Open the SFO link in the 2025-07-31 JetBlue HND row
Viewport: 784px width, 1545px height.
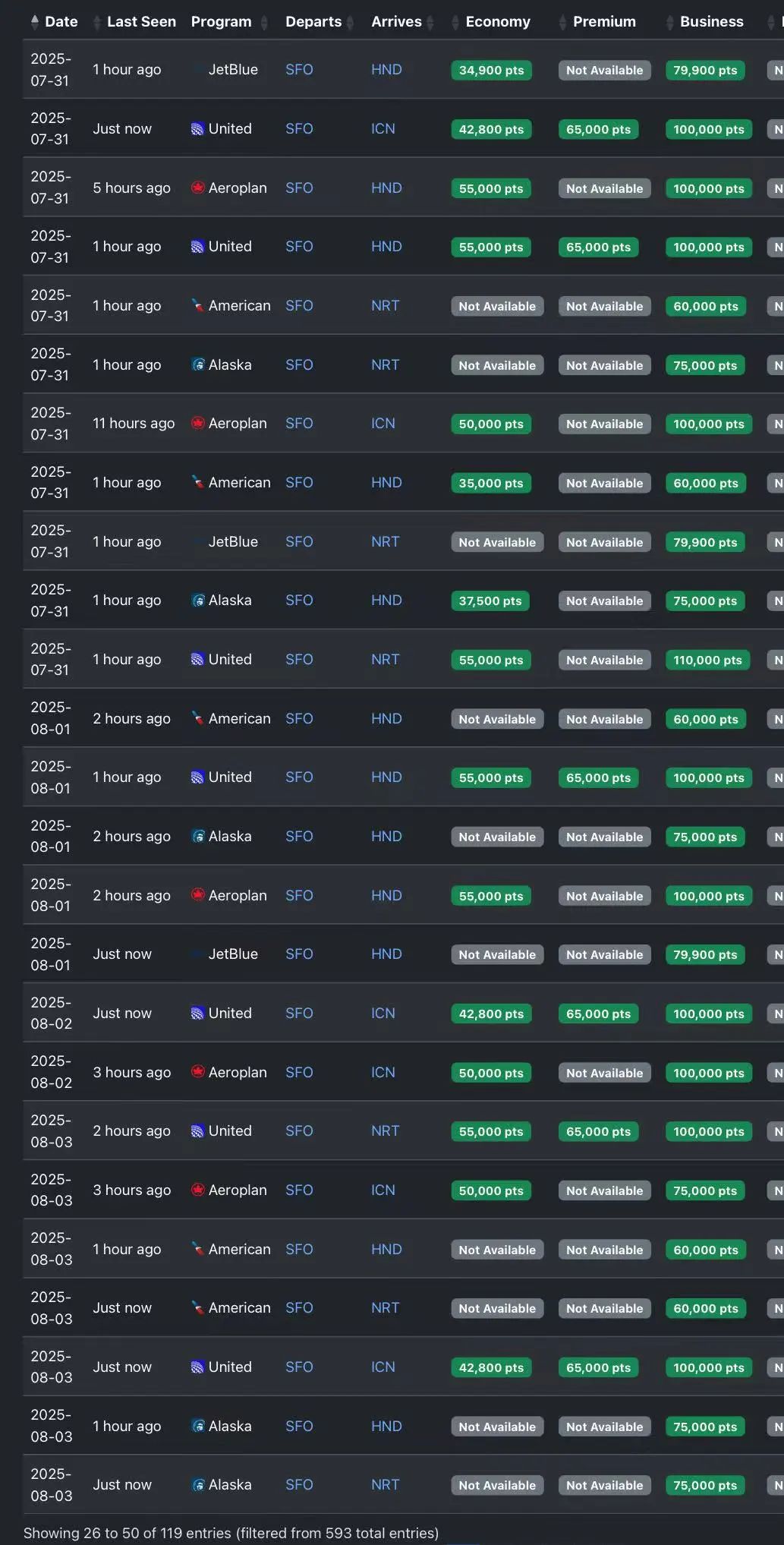(x=299, y=70)
